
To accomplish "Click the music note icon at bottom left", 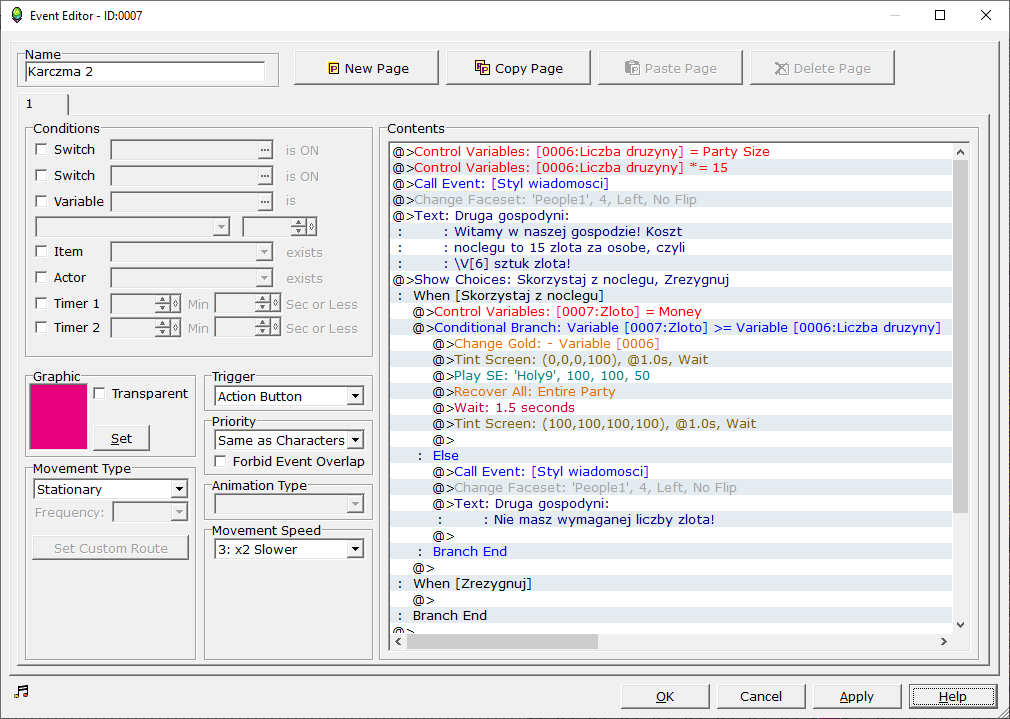I will (x=21, y=691).
